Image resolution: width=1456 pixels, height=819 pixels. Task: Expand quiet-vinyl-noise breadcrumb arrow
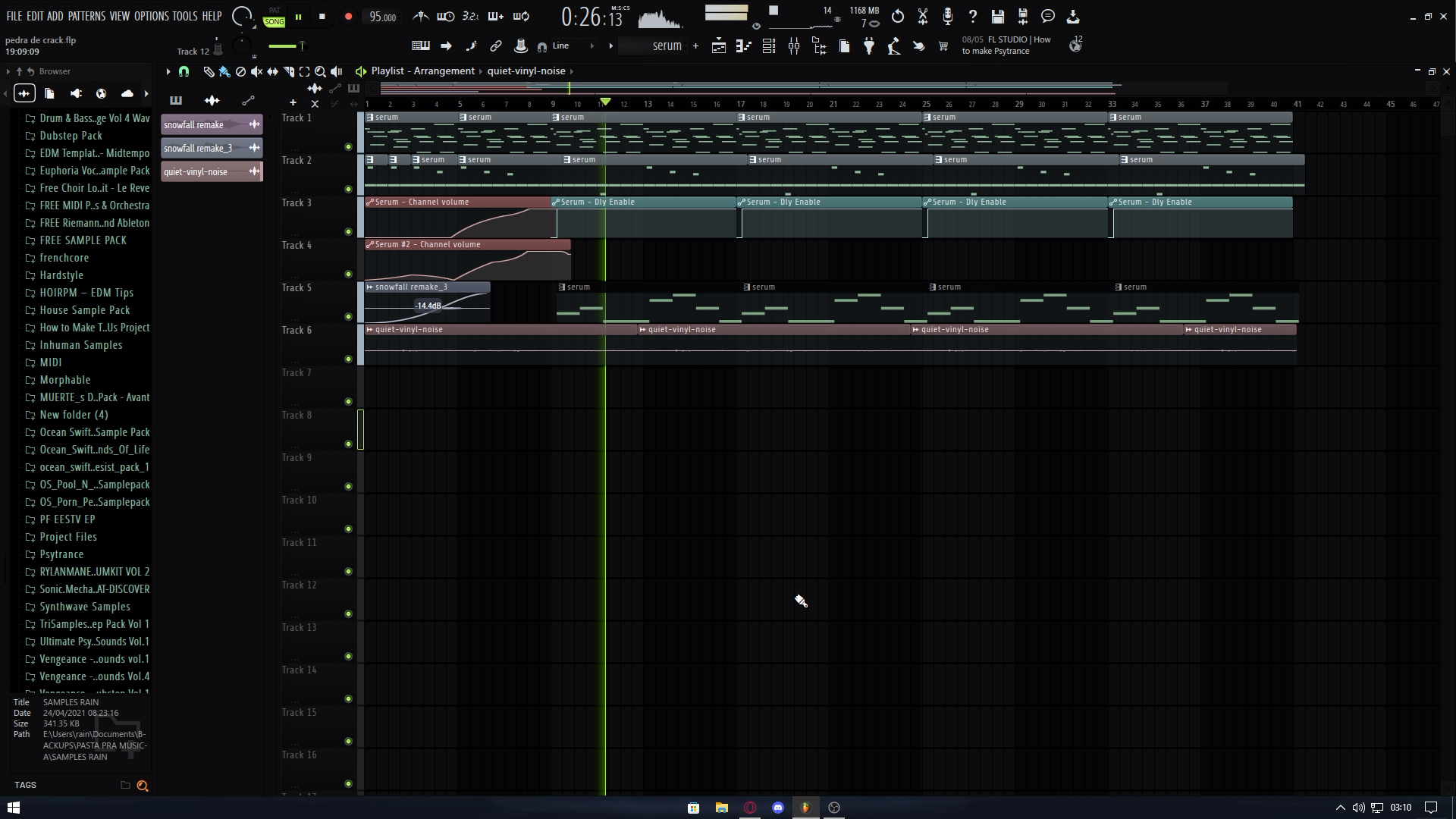pyautogui.click(x=572, y=71)
